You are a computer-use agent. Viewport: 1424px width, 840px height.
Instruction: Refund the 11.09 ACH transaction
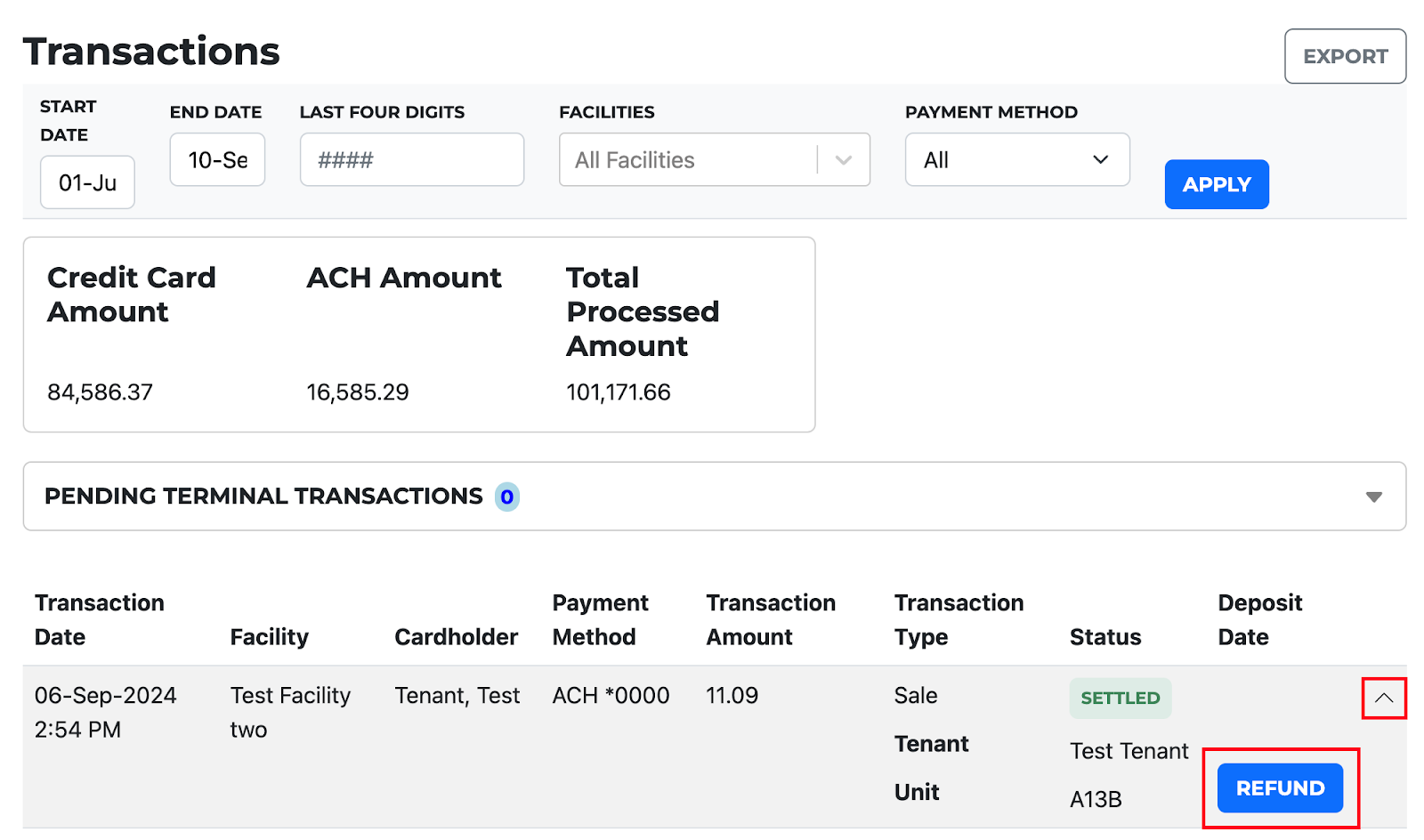coord(1280,787)
